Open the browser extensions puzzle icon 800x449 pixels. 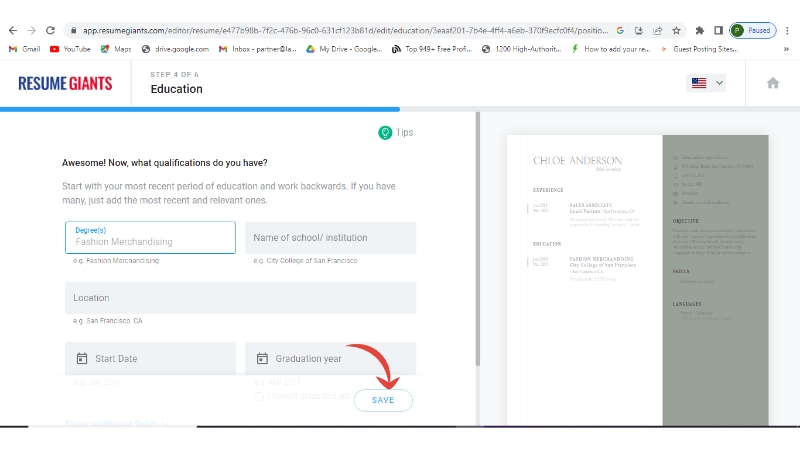coord(699,31)
